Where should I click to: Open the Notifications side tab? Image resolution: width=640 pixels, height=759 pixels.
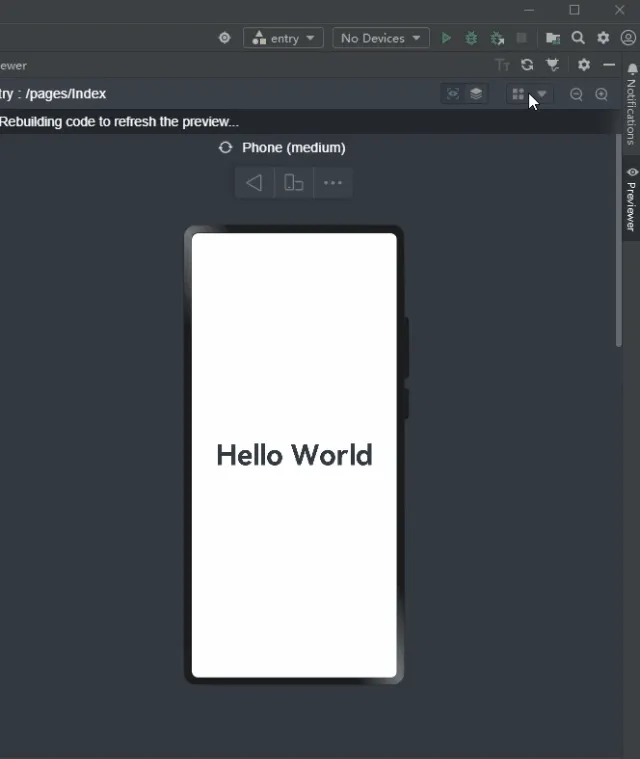[x=631, y=105]
